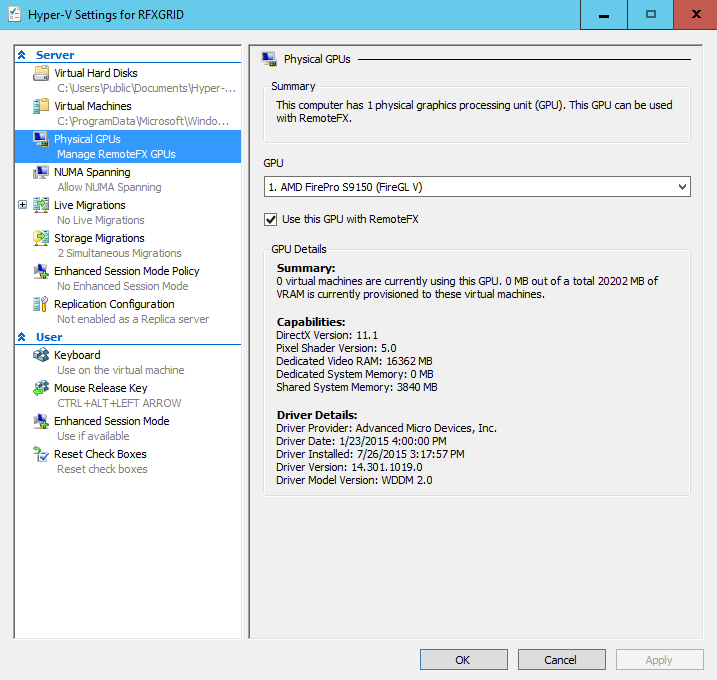Click 'Not enabled as a Replica server' text
717x680 pixels.
[x=133, y=319]
